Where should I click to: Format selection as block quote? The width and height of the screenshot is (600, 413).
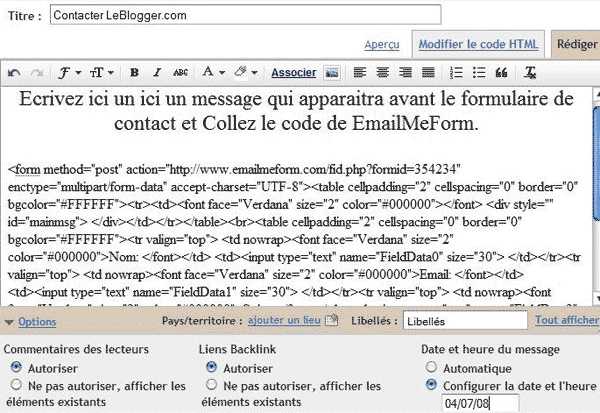pyautogui.click(x=501, y=72)
